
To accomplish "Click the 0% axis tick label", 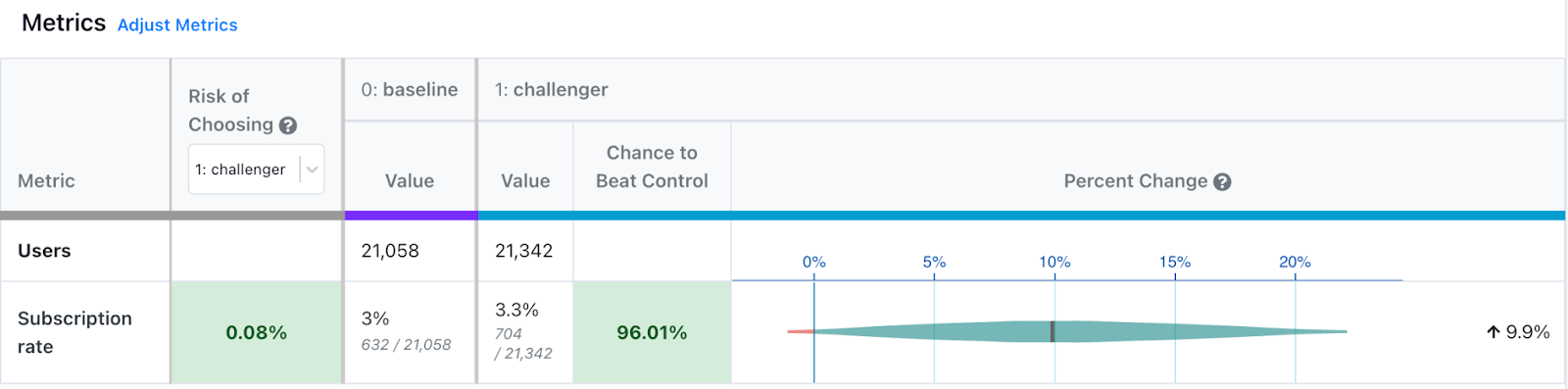I will click(814, 262).
